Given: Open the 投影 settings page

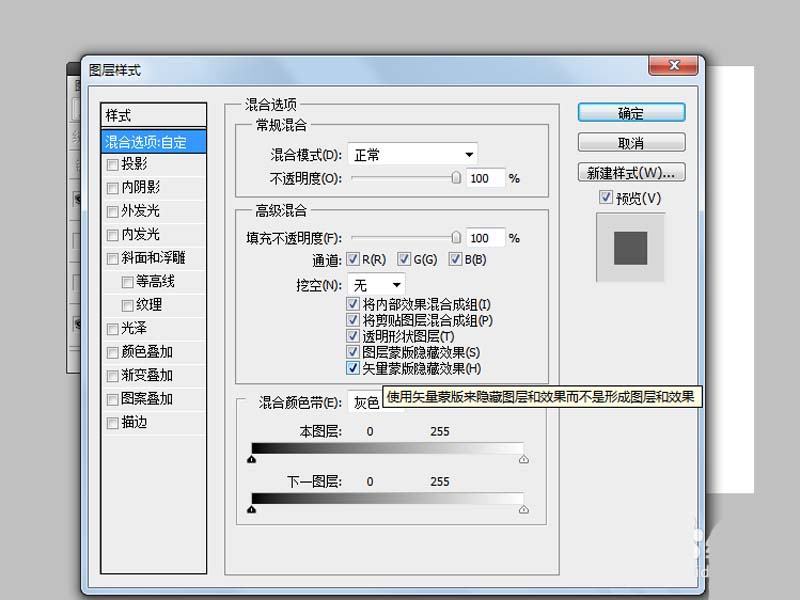Looking at the screenshot, I should pyautogui.click(x=134, y=164).
